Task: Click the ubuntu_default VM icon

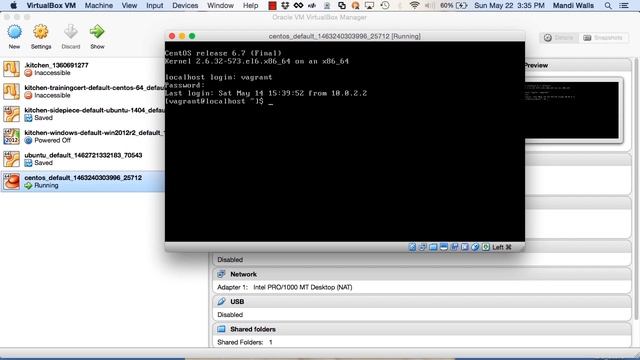Action: click(x=11, y=159)
